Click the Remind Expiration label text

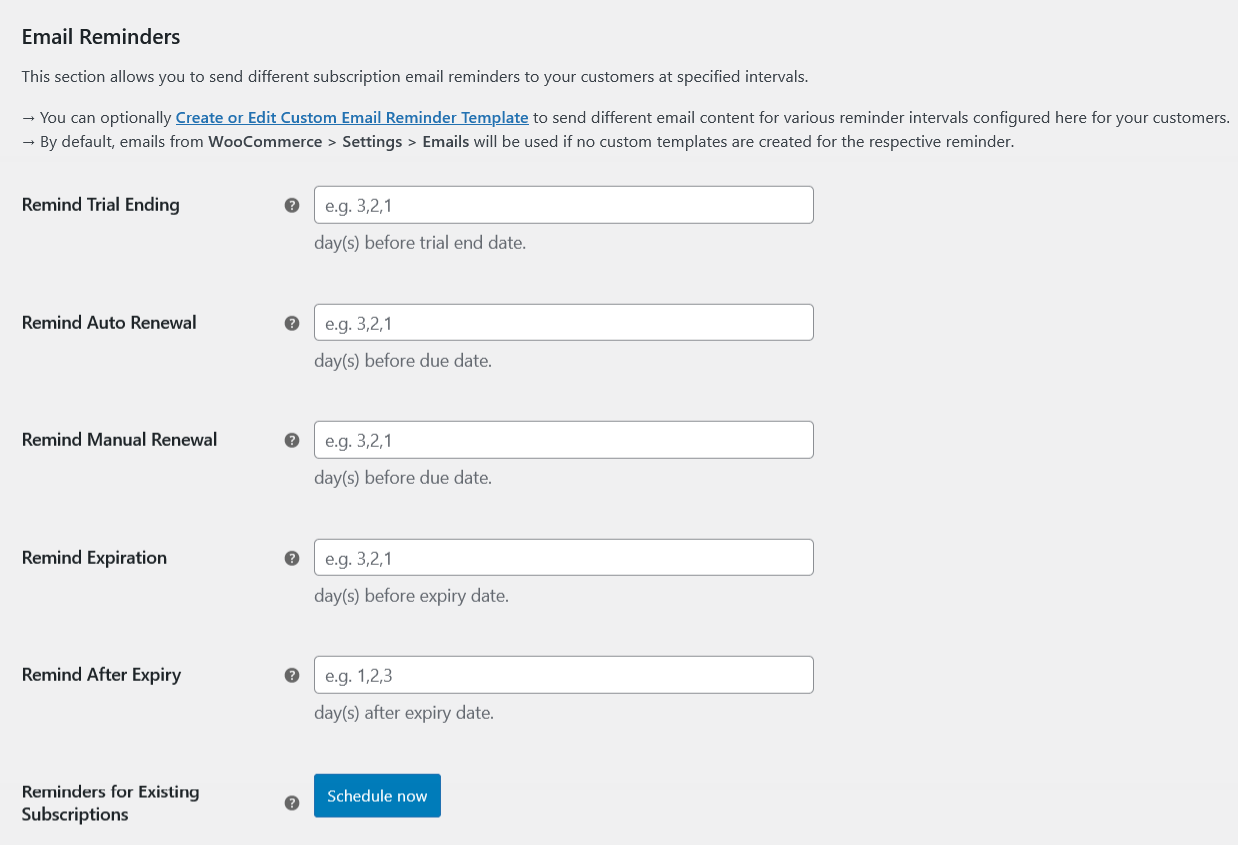pos(94,558)
